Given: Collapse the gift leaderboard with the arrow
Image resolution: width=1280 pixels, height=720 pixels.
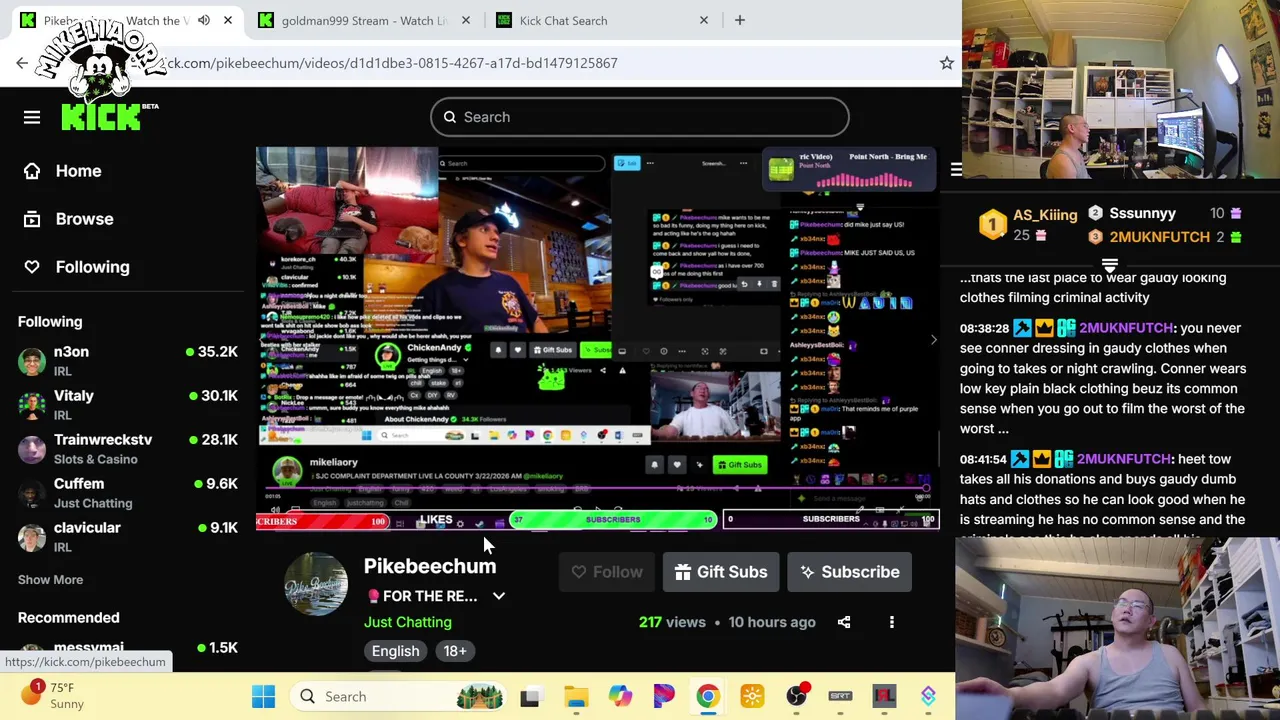Looking at the screenshot, I should tap(1110, 265).
